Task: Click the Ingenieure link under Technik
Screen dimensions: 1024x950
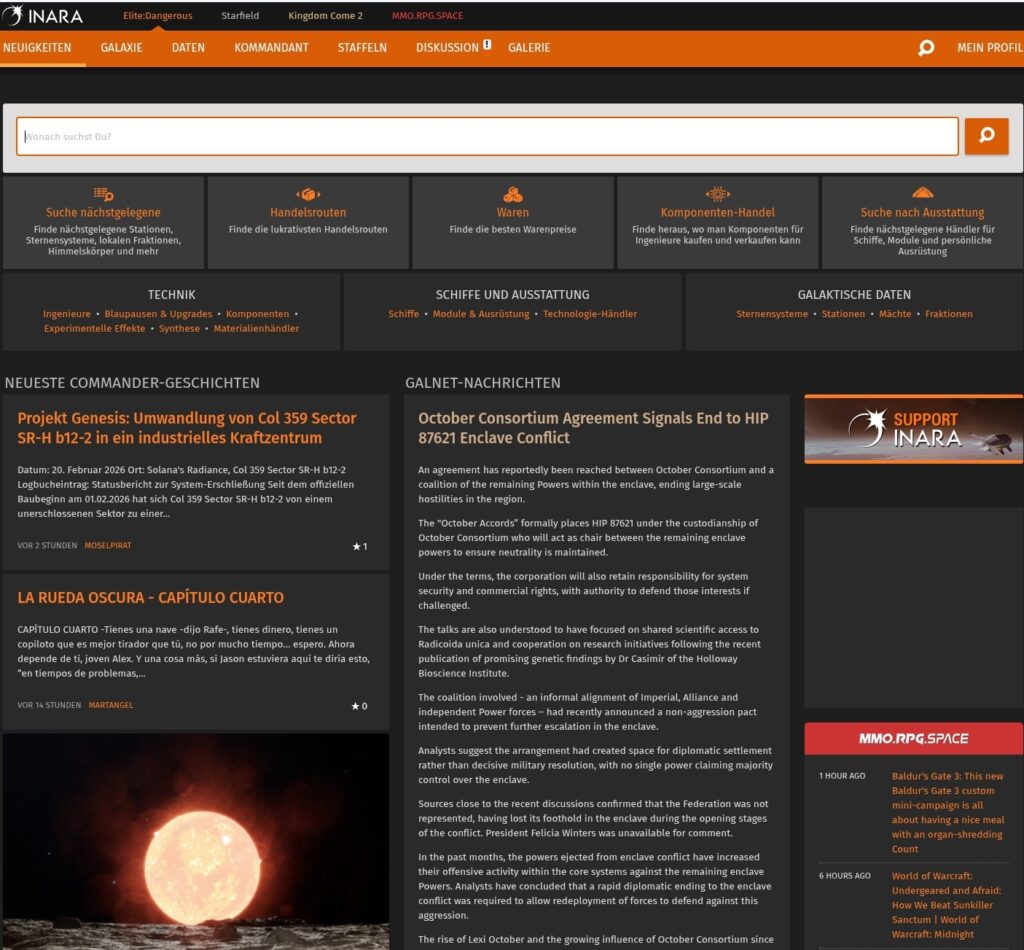Action: 66,314
